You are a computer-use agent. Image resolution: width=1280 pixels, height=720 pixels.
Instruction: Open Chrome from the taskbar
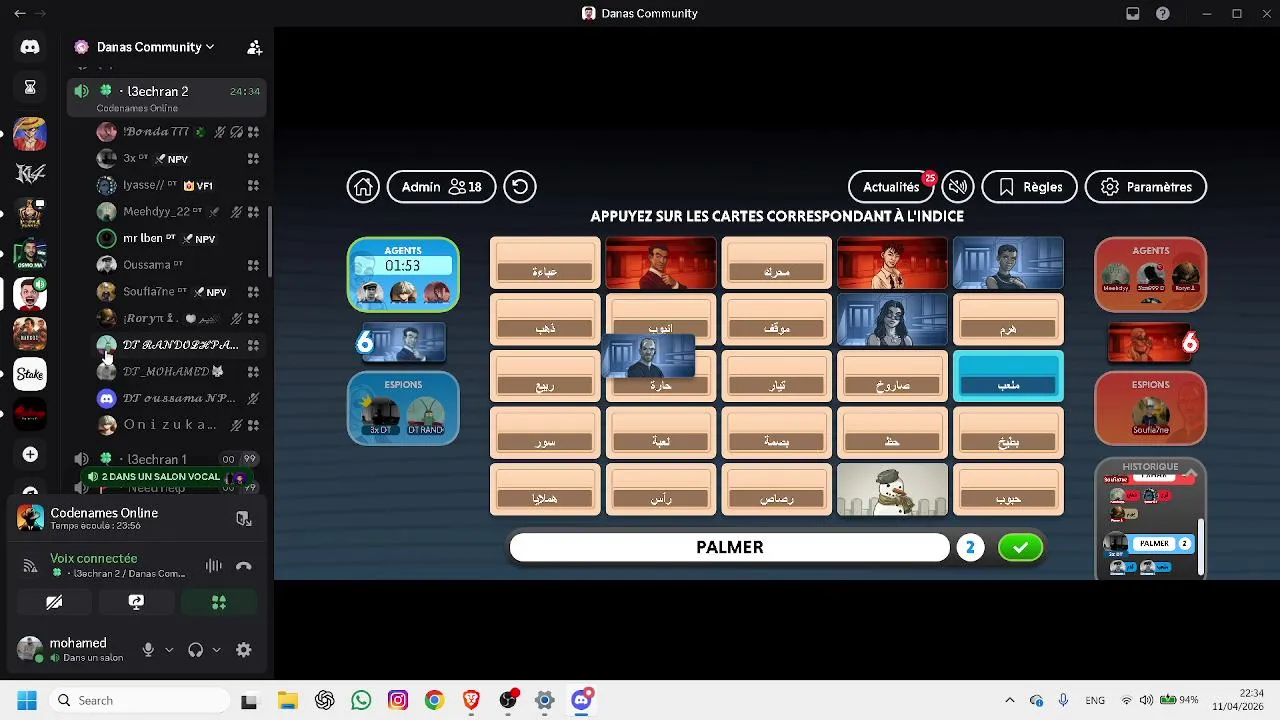click(x=434, y=701)
